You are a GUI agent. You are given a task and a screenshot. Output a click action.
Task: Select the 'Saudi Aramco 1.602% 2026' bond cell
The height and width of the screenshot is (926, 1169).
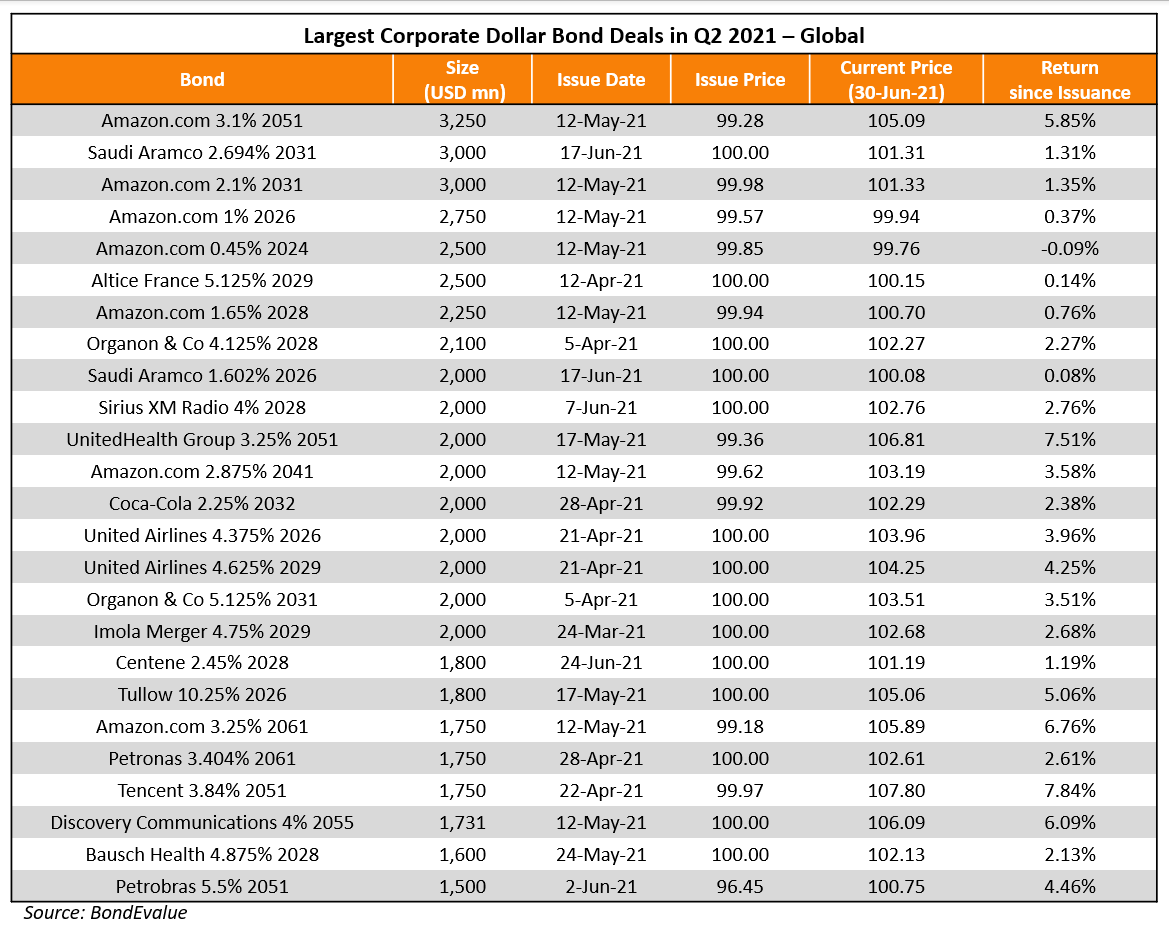coord(202,376)
